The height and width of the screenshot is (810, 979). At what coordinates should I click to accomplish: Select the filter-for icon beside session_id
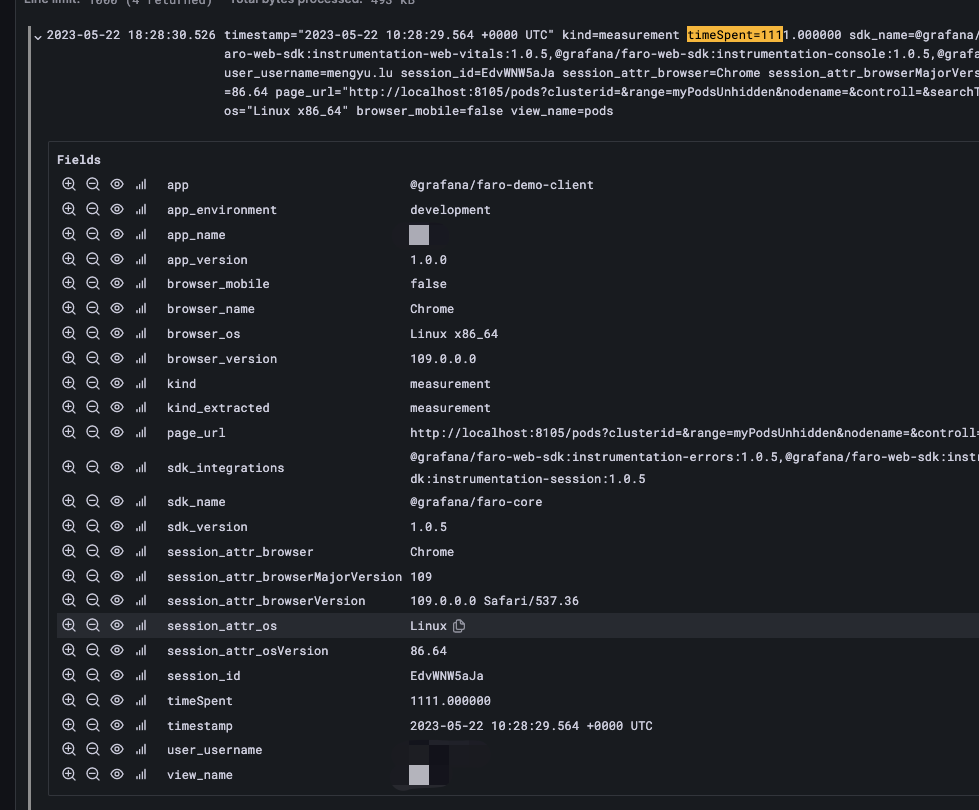pos(70,675)
